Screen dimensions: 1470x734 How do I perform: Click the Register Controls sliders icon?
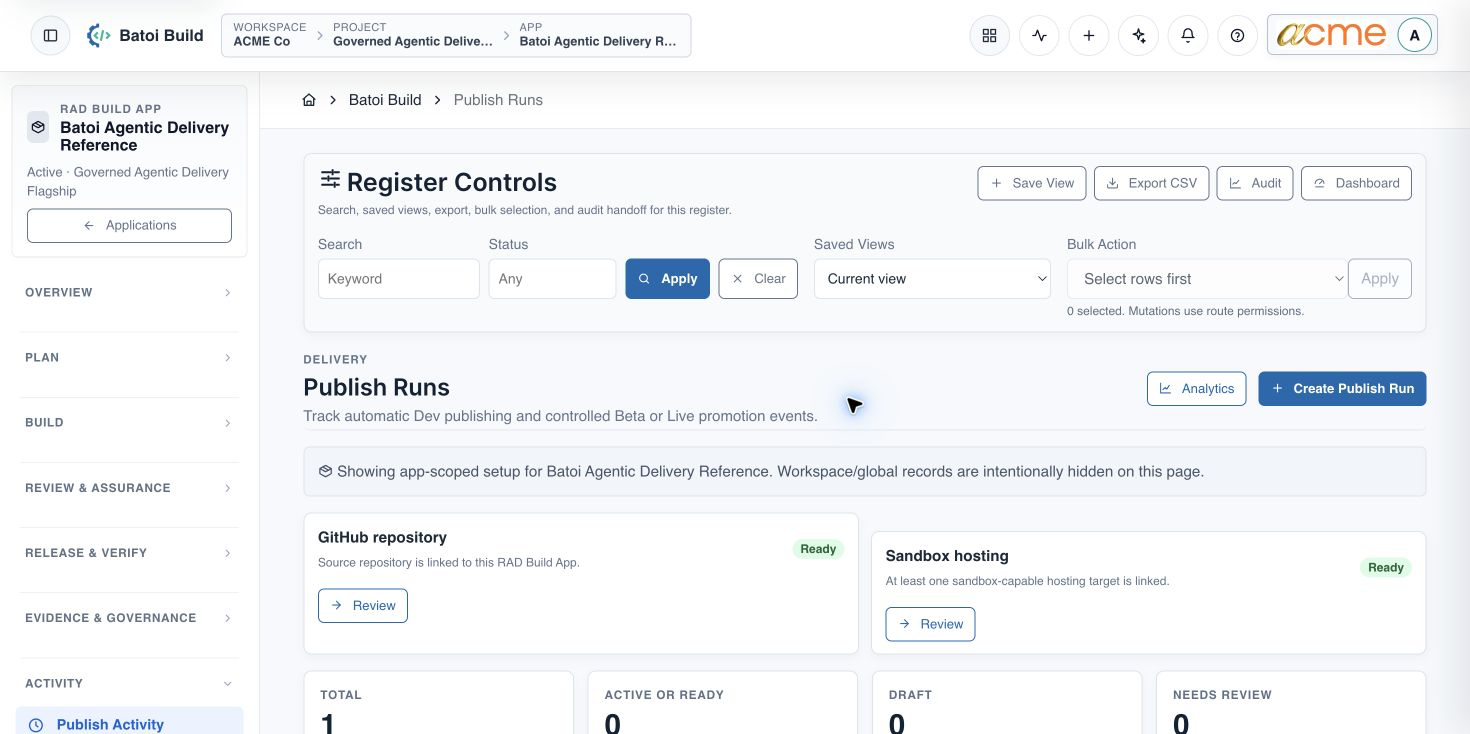click(330, 179)
